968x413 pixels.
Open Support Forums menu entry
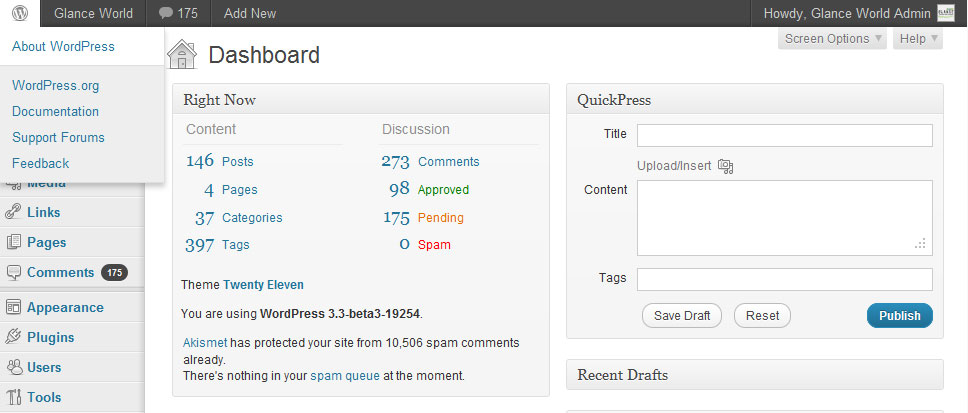[59, 138]
